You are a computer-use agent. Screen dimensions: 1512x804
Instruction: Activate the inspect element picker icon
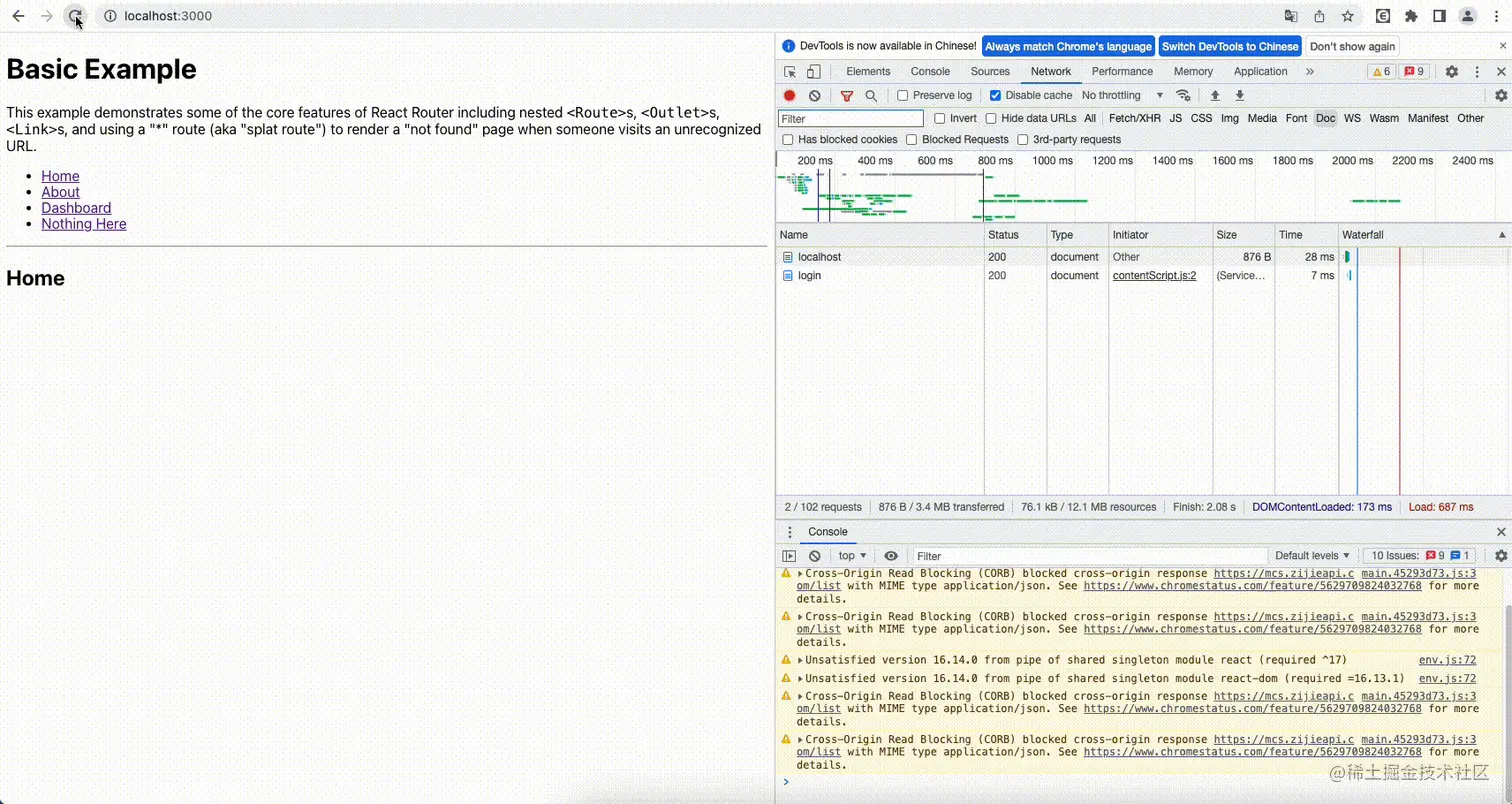tap(790, 72)
